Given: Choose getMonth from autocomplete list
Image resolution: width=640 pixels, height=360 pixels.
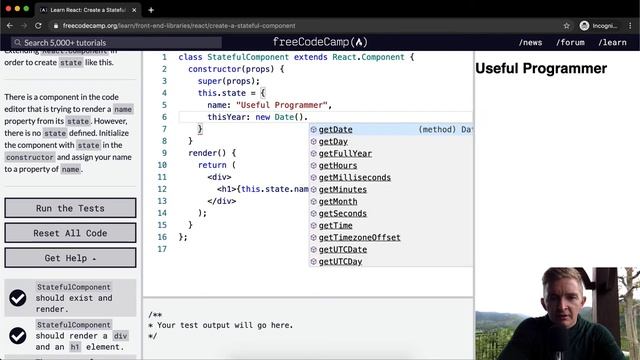Looking at the screenshot, I should tap(391, 202).
